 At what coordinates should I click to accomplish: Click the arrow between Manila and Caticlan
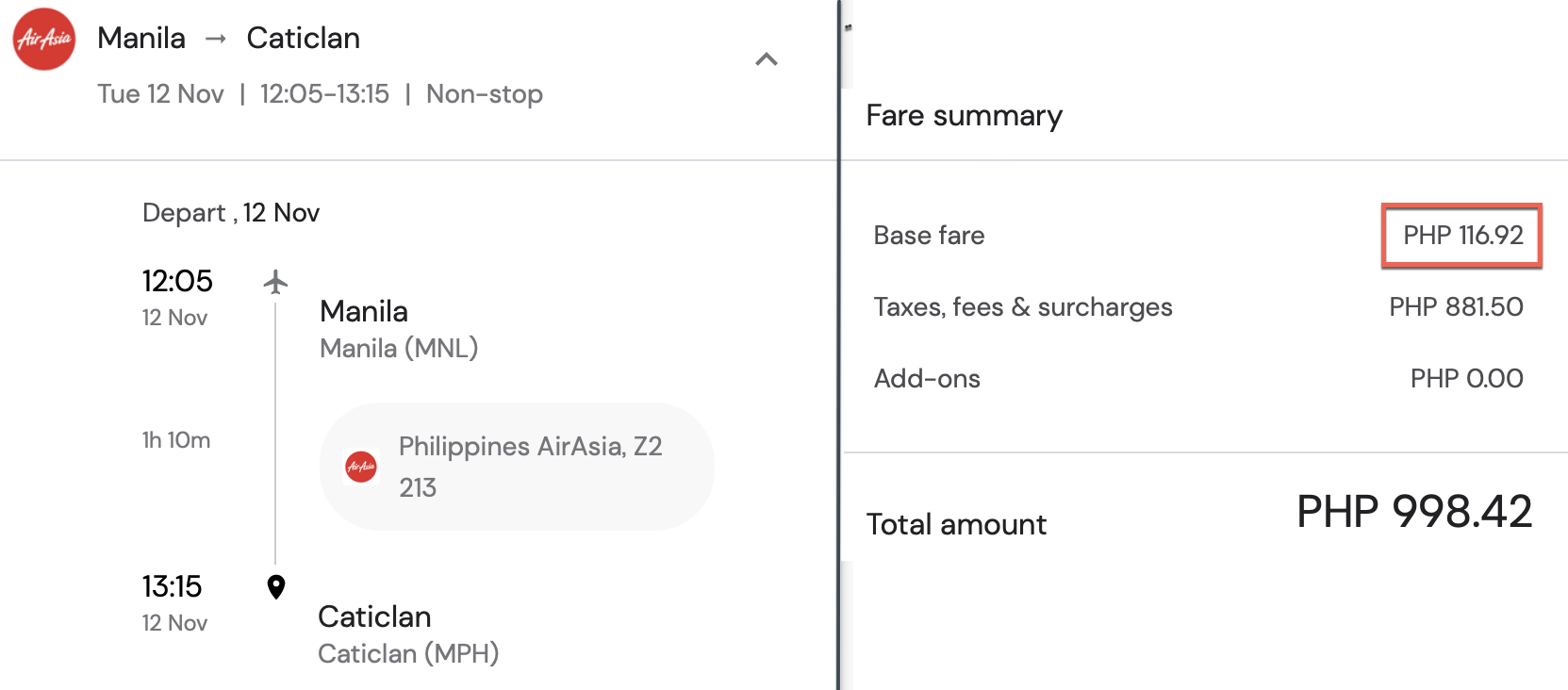click(x=216, y=39)
